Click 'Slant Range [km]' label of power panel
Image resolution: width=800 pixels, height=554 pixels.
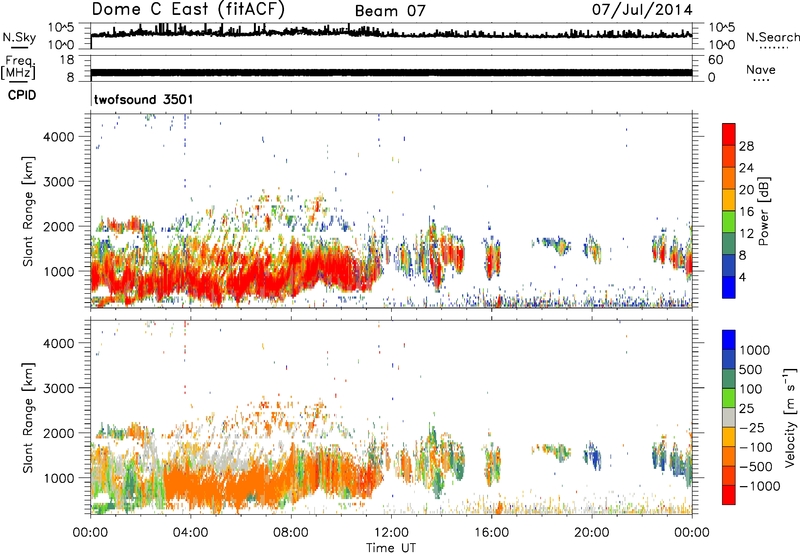[x=28, y=211]
